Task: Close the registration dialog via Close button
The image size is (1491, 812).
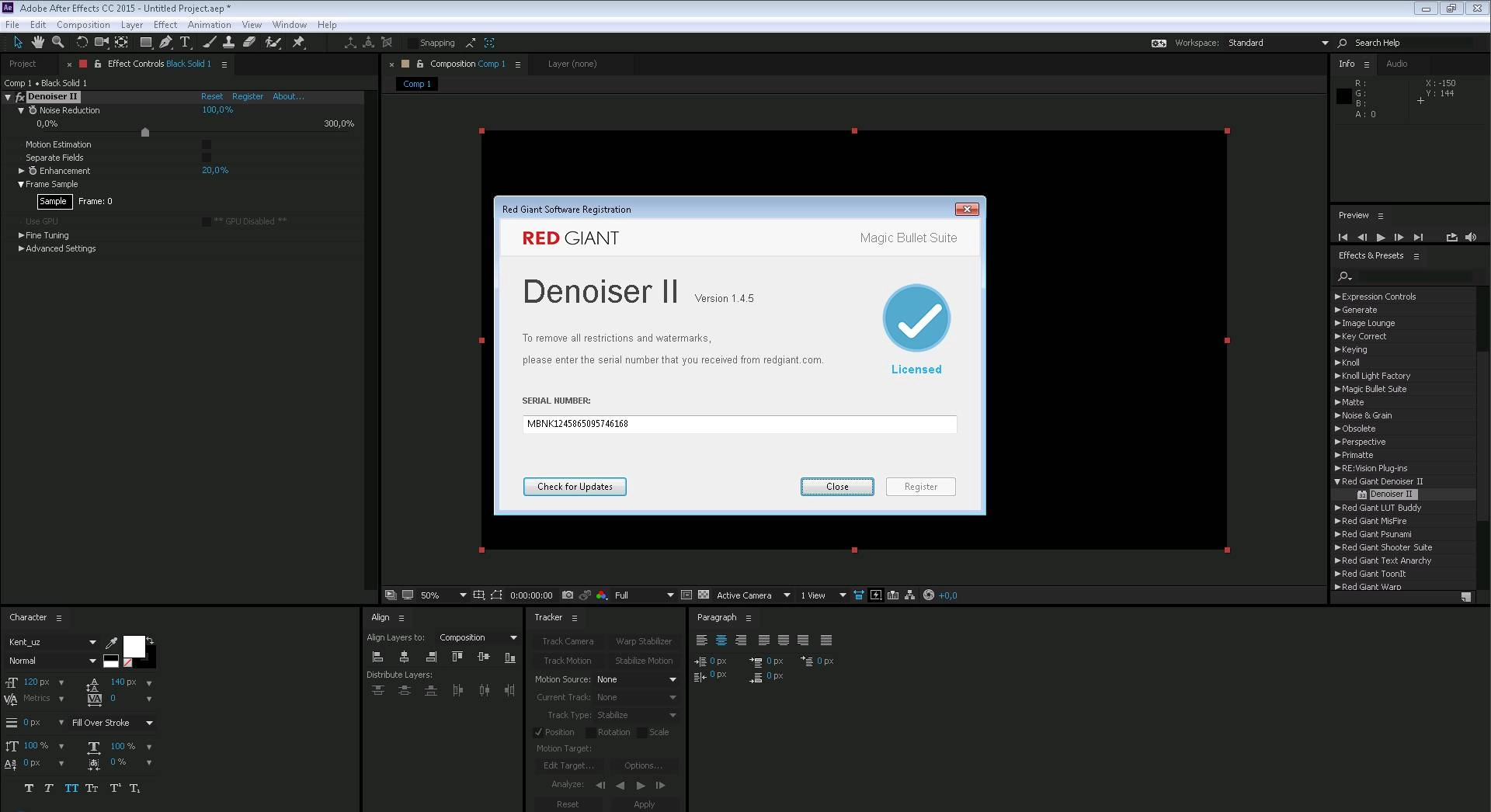Action: tap(837, 487)
